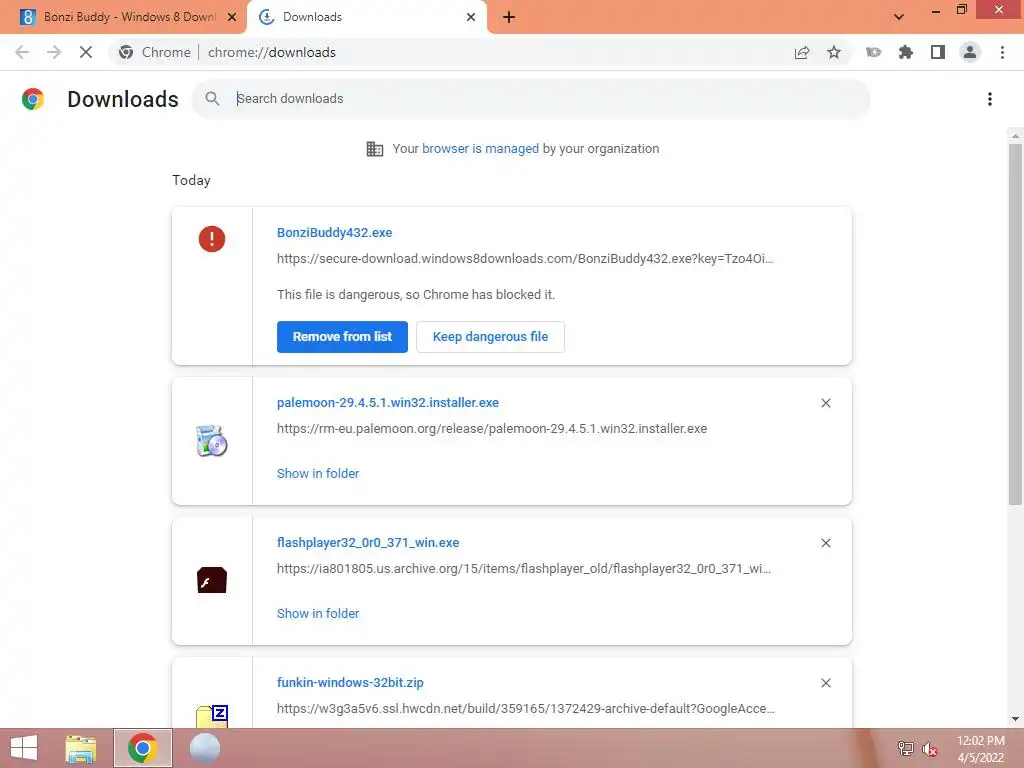Click Remove from list button
This screenshot has height=768, width=1024.
click(x=342, y=336)
